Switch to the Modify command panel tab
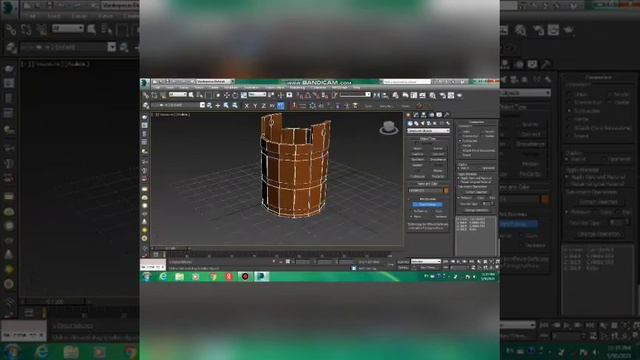Image resolution: width=640 pixels, height=360 pixels. [416, 115]
